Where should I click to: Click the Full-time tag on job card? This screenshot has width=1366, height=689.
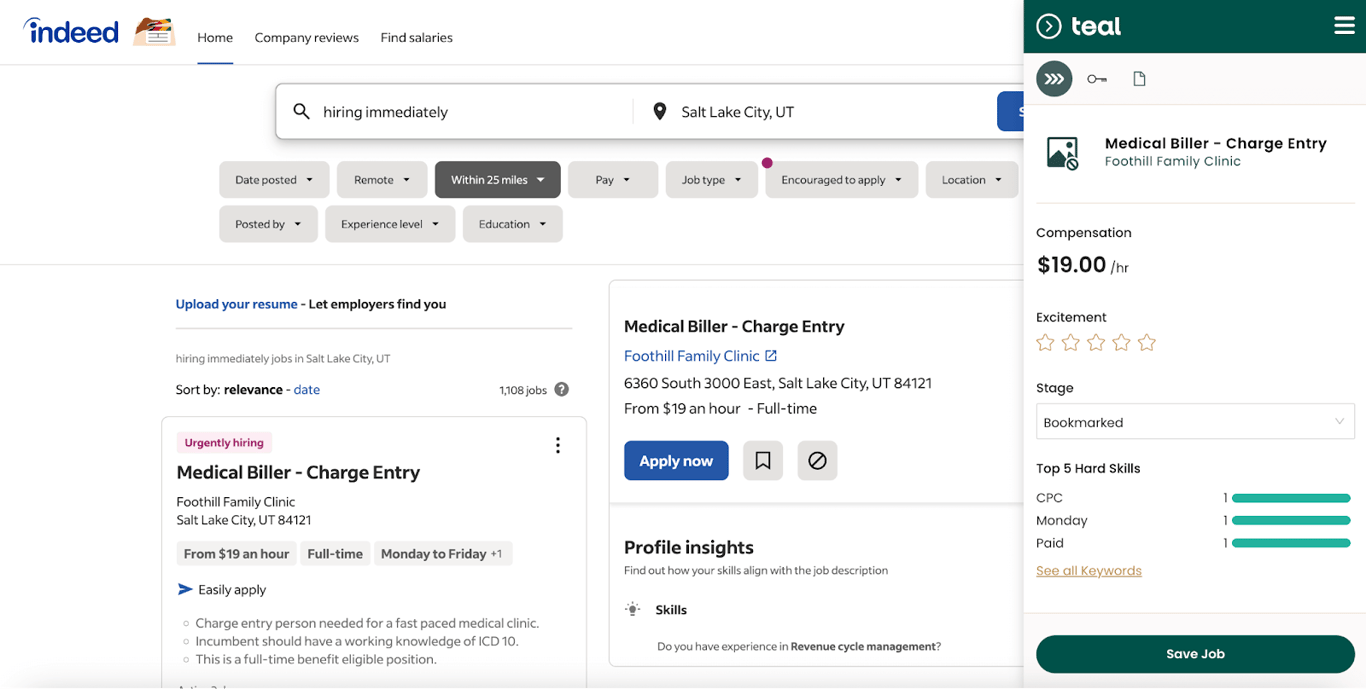tap(335, 554)
